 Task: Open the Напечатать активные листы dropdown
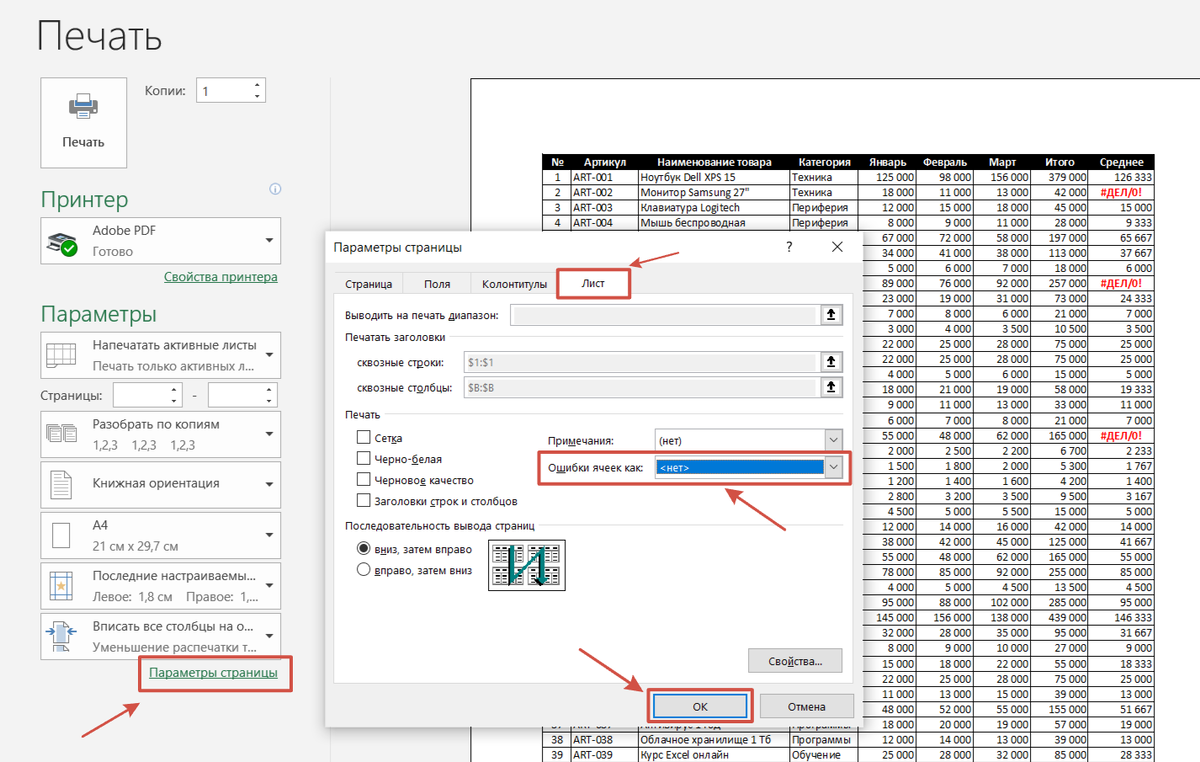(161, 355)
